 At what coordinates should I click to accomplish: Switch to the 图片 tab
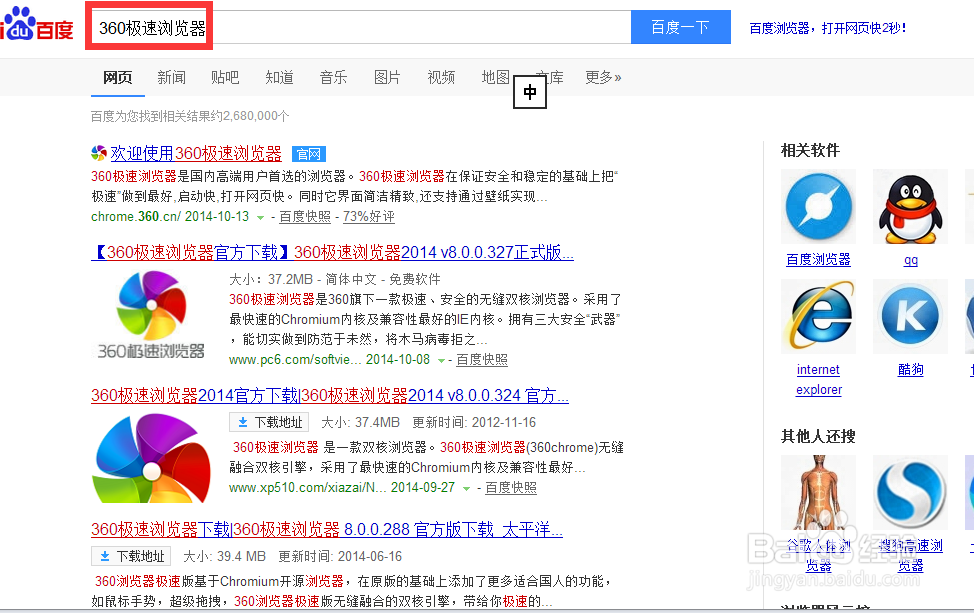click(x=387, y=78)
